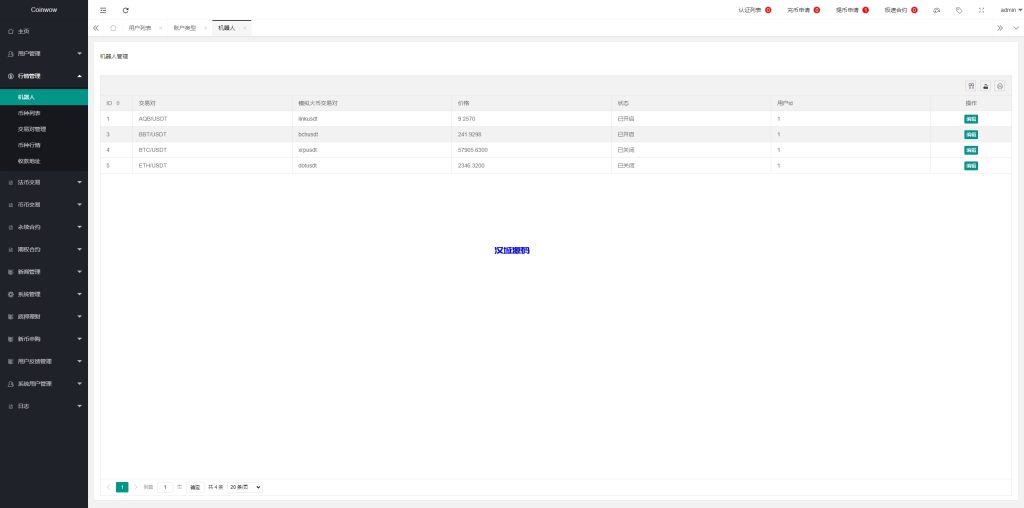Click the page number jump input field
The image size is (1024, 508).
click(x=165, y=487)
